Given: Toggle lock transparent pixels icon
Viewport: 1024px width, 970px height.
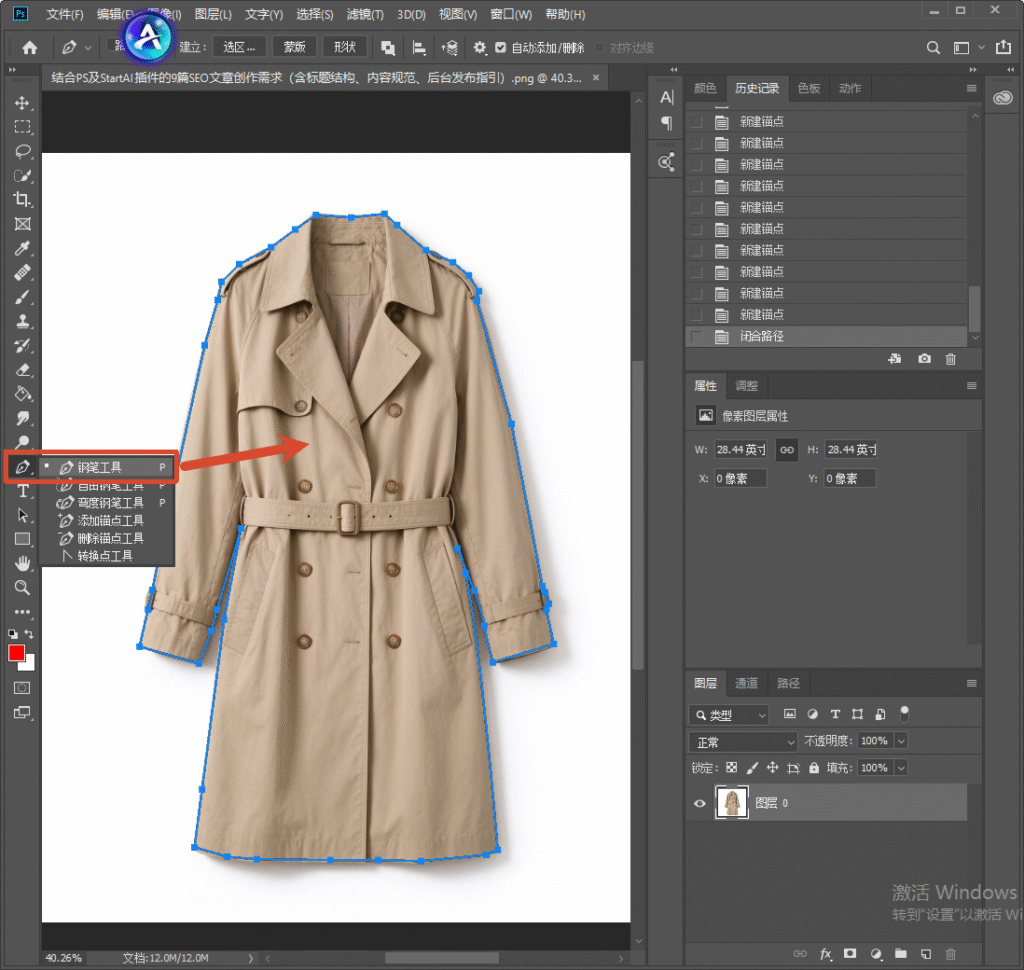Looking at the screenshot, I should 731,768.
